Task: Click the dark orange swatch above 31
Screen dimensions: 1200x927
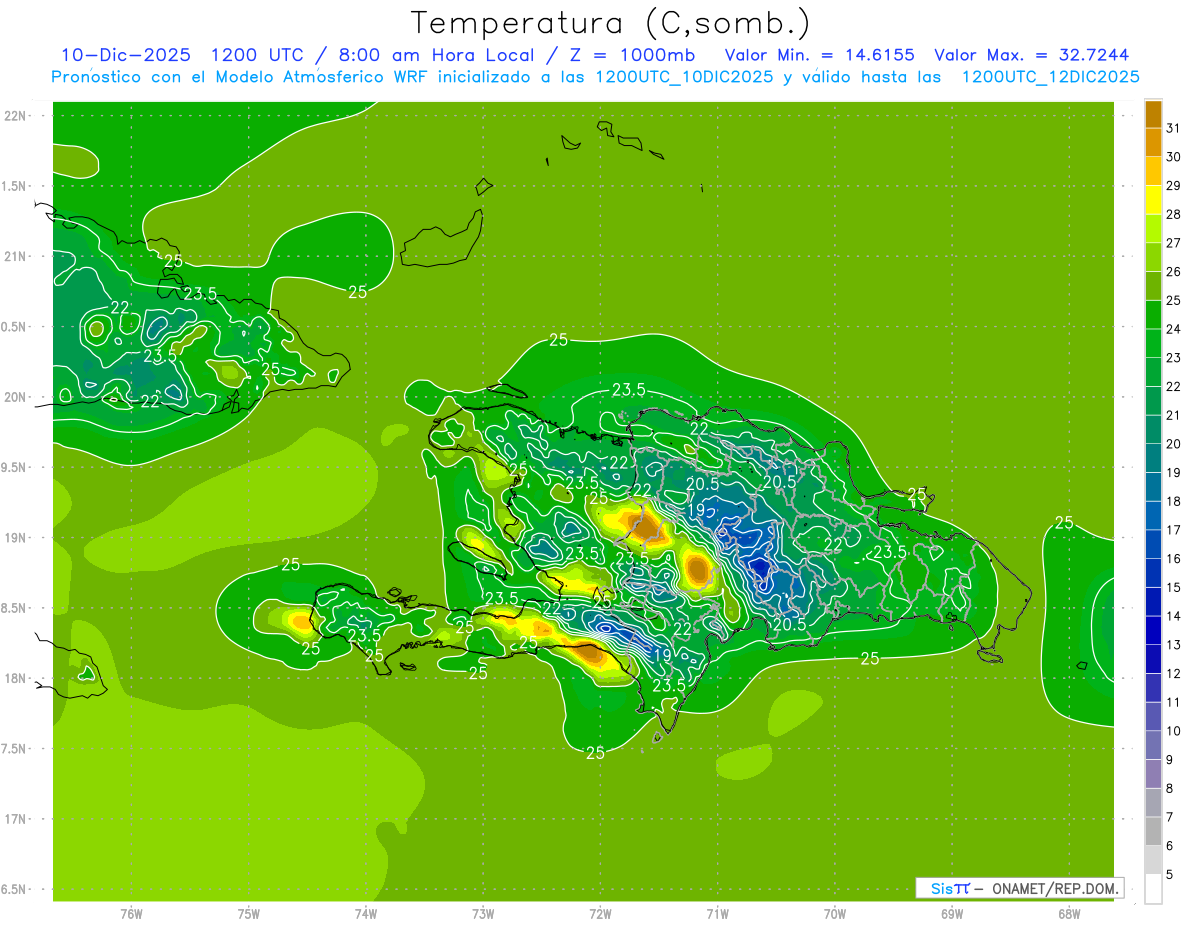Action: click(x=1153, y=113)
